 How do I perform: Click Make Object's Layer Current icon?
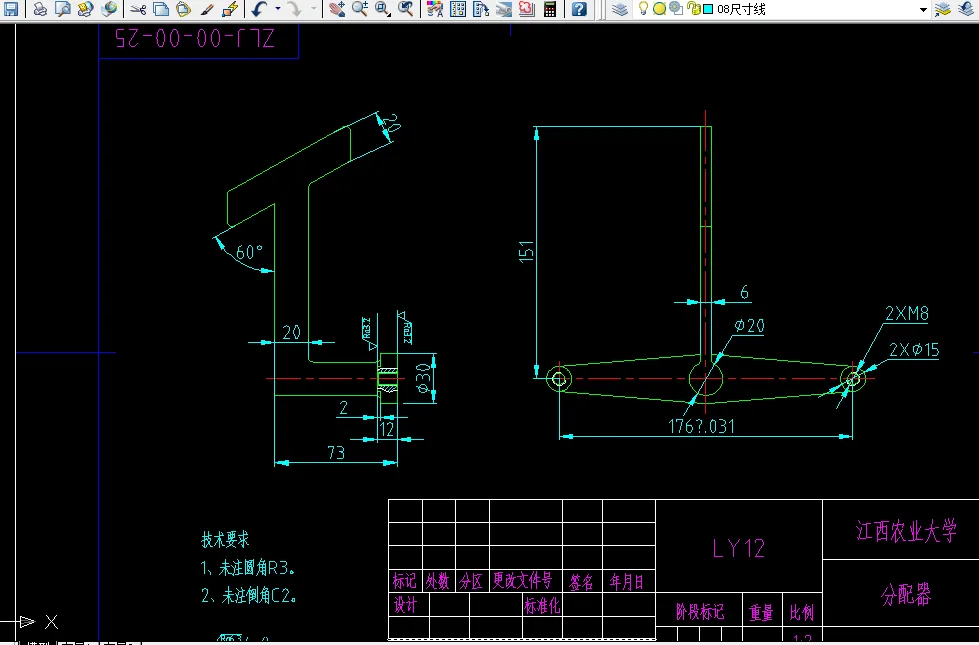tap(943, 9)
